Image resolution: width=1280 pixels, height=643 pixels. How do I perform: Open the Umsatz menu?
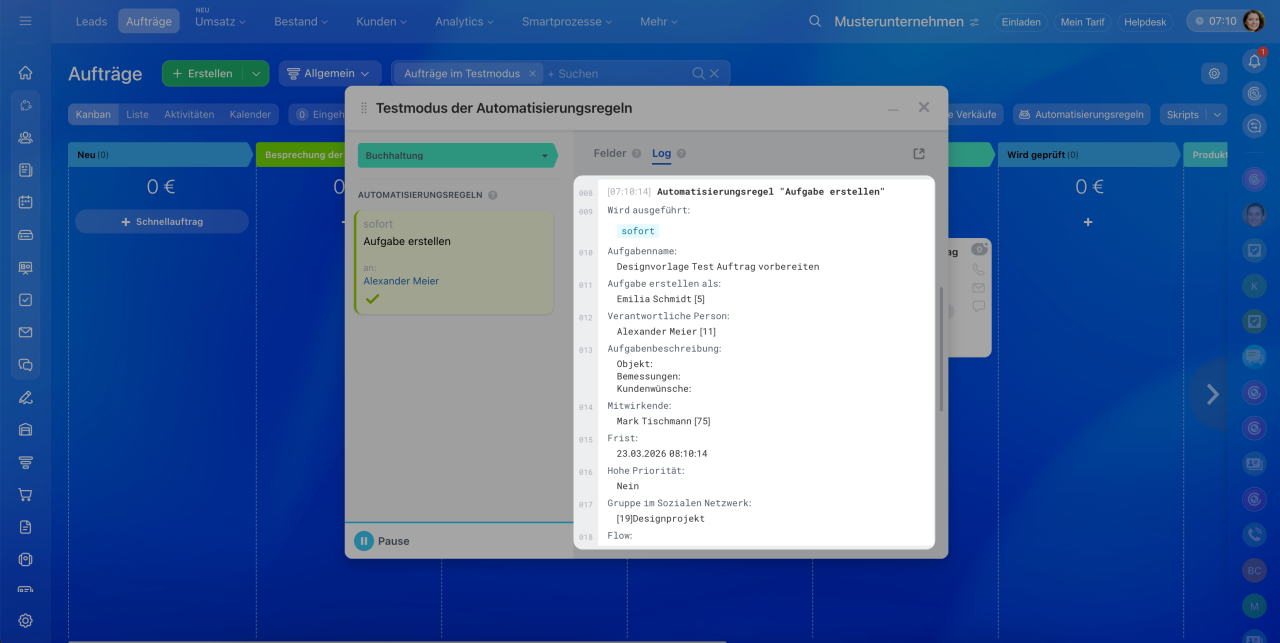(220, 21)
